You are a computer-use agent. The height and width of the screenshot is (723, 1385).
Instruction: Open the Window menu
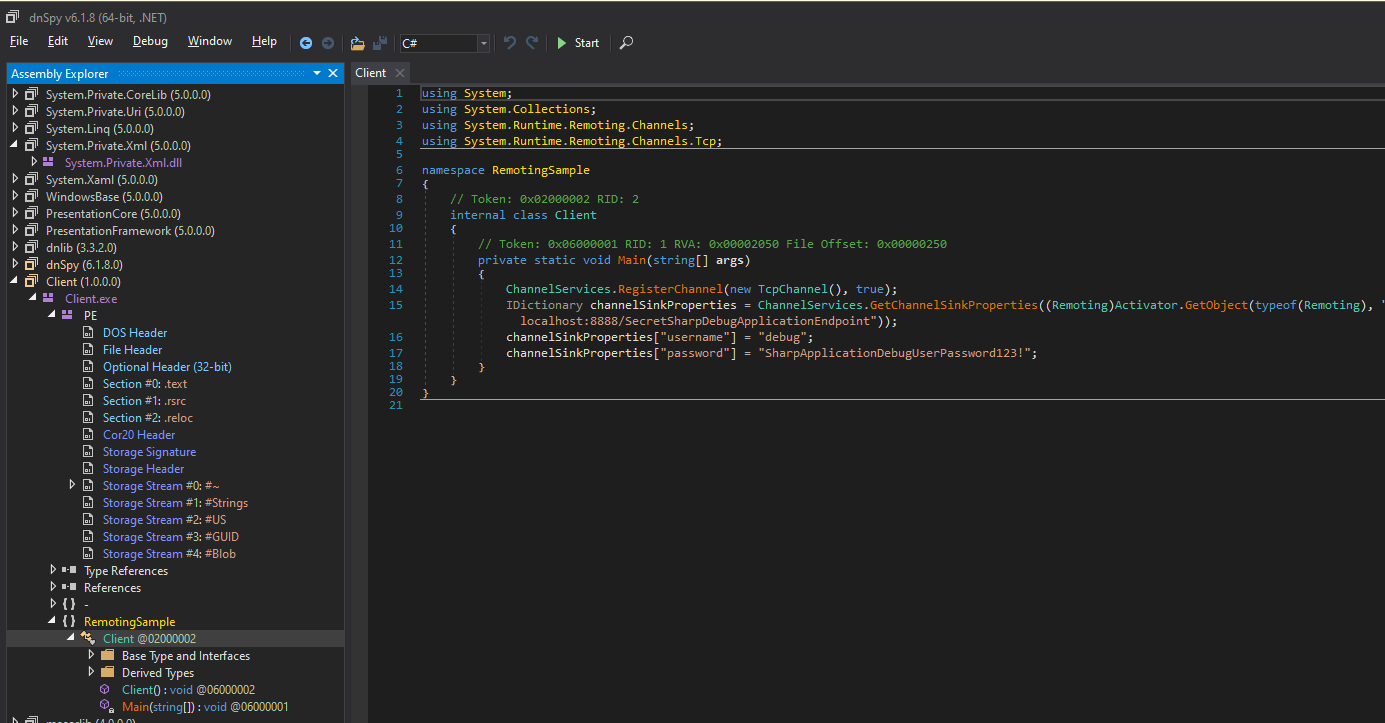coord(210,41)
